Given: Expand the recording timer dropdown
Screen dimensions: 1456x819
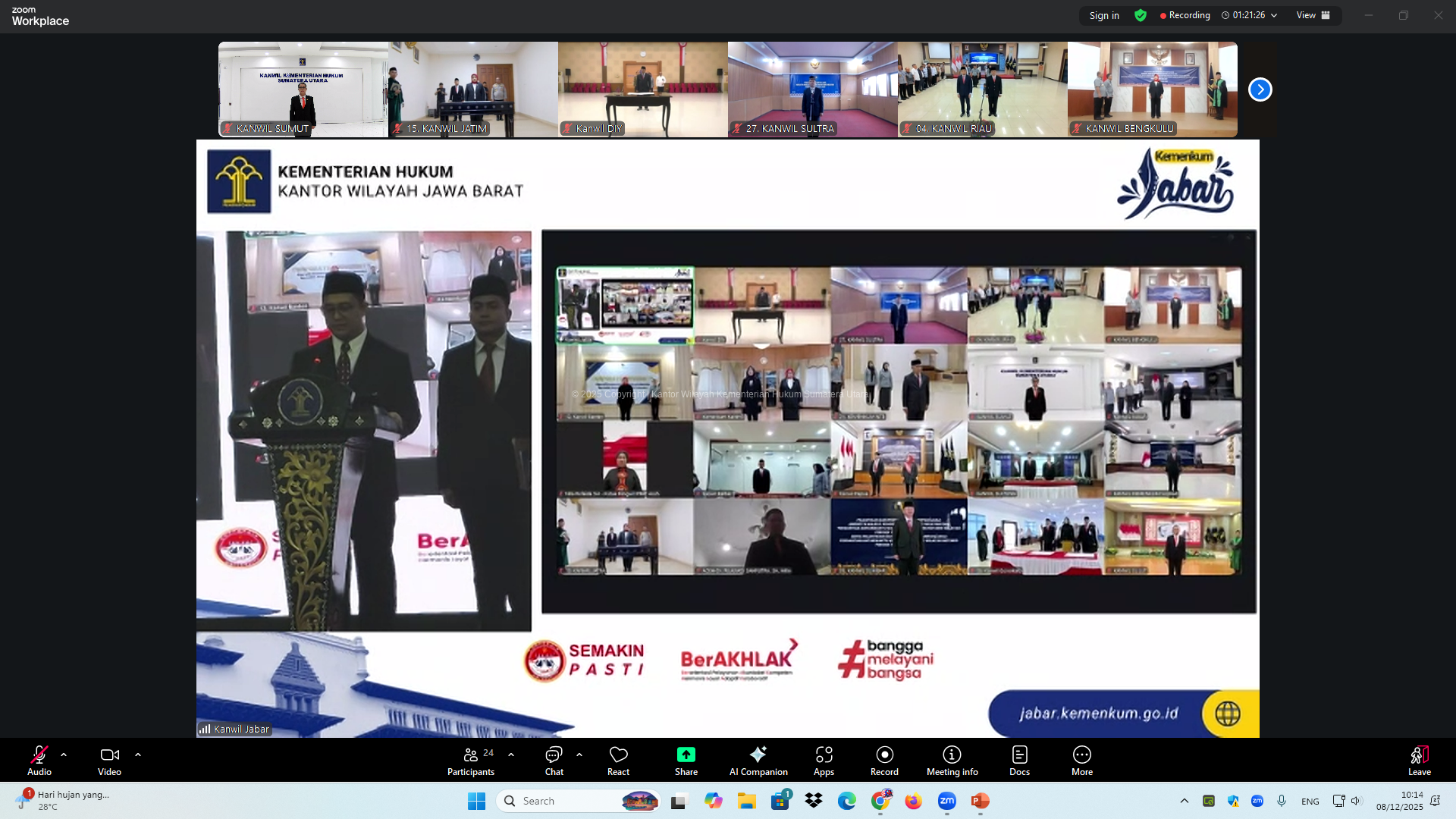Looking at the screenshot, I should (x=1274, y=15).
